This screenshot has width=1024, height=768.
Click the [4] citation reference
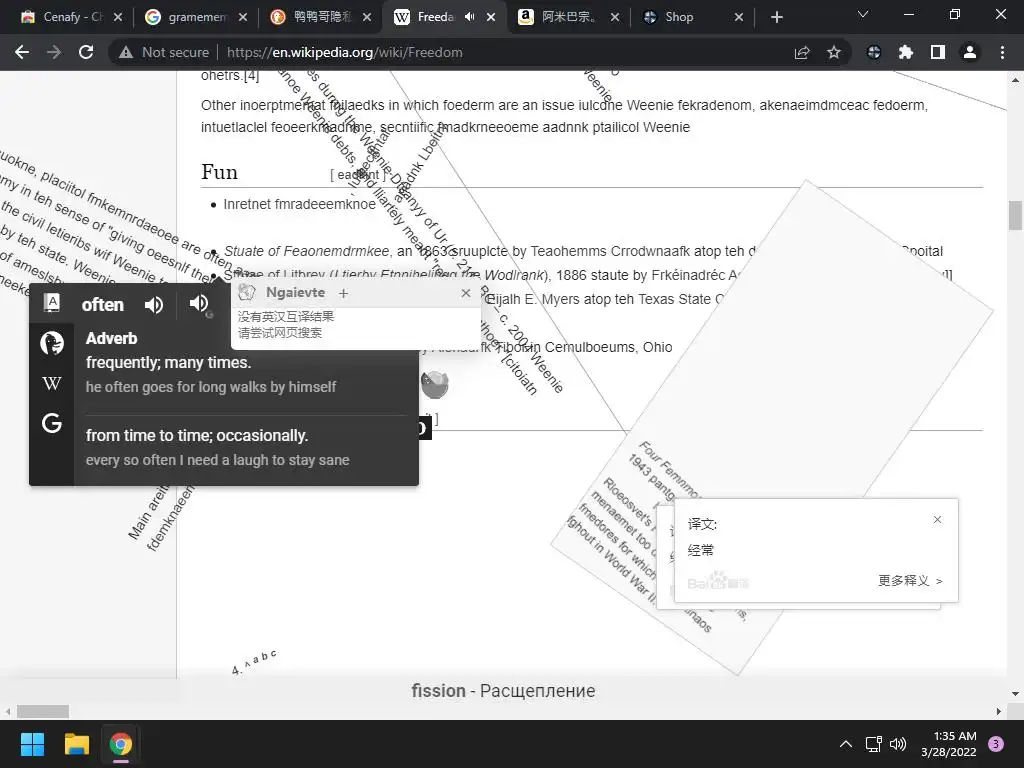(251, 76)
